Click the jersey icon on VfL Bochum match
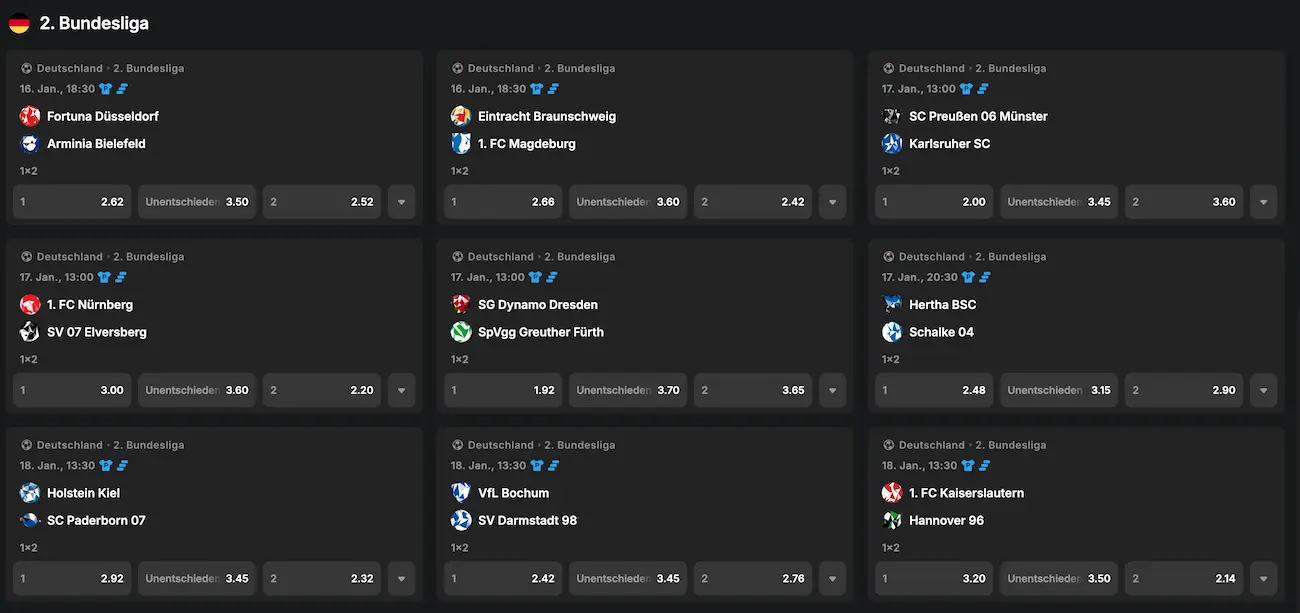Screen dimensions: 1300x613 coord(536,466)
